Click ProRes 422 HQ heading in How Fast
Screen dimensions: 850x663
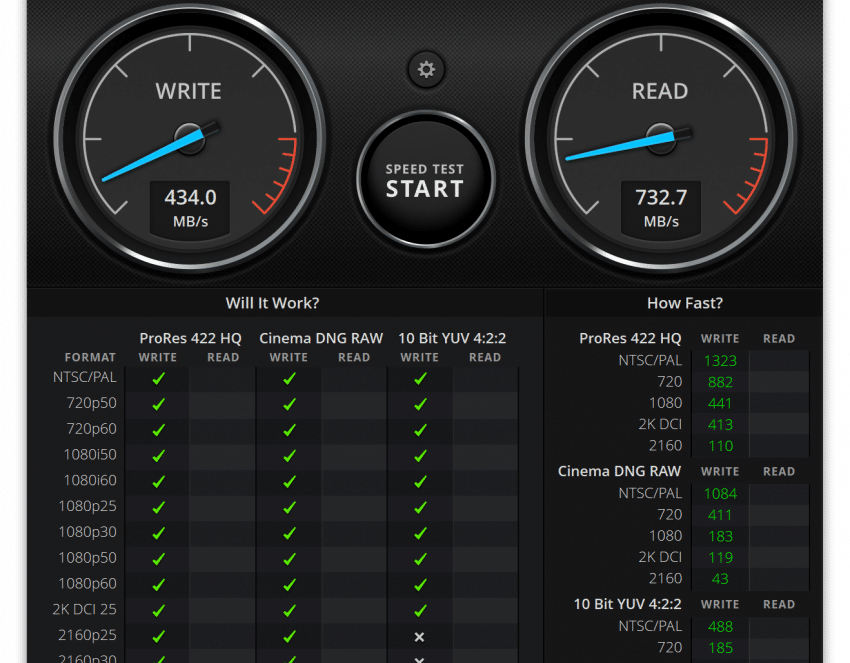pyautogui.click(x=630, y=338)
